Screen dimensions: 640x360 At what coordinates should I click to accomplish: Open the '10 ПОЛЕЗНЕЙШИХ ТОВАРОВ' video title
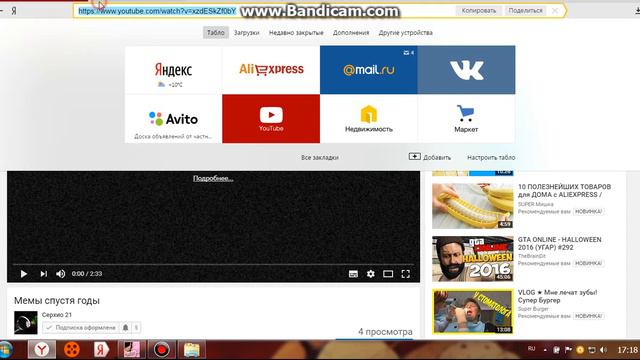(564, 191)
